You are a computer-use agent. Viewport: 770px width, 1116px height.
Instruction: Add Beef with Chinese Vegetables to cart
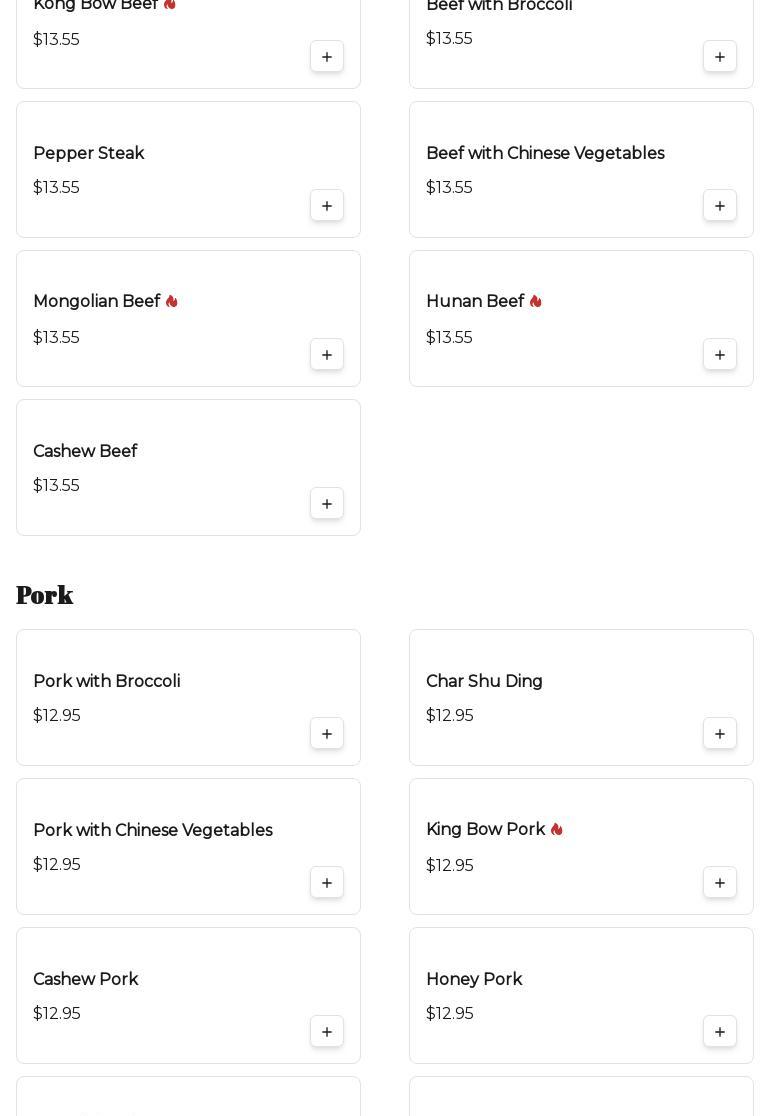point(720,206)
